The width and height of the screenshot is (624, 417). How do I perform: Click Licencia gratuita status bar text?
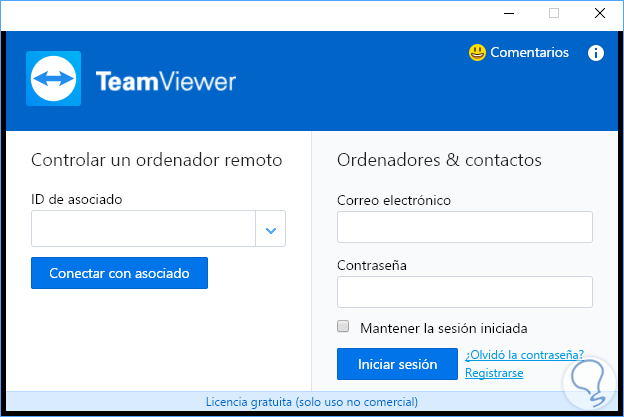pos(312,402)
